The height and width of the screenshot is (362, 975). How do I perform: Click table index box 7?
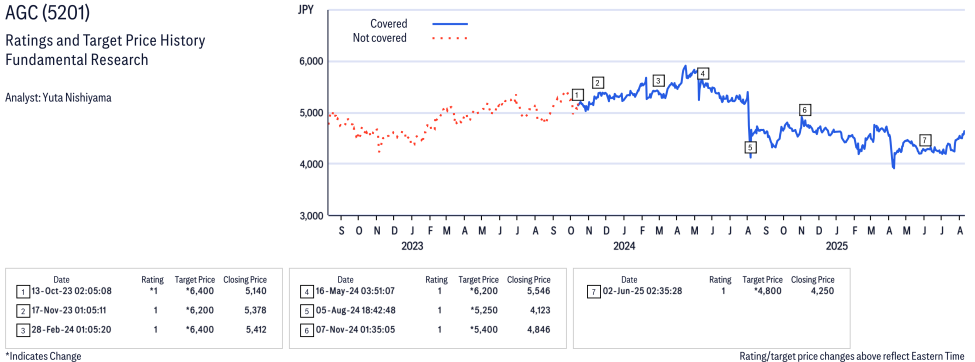coord(593,292)
